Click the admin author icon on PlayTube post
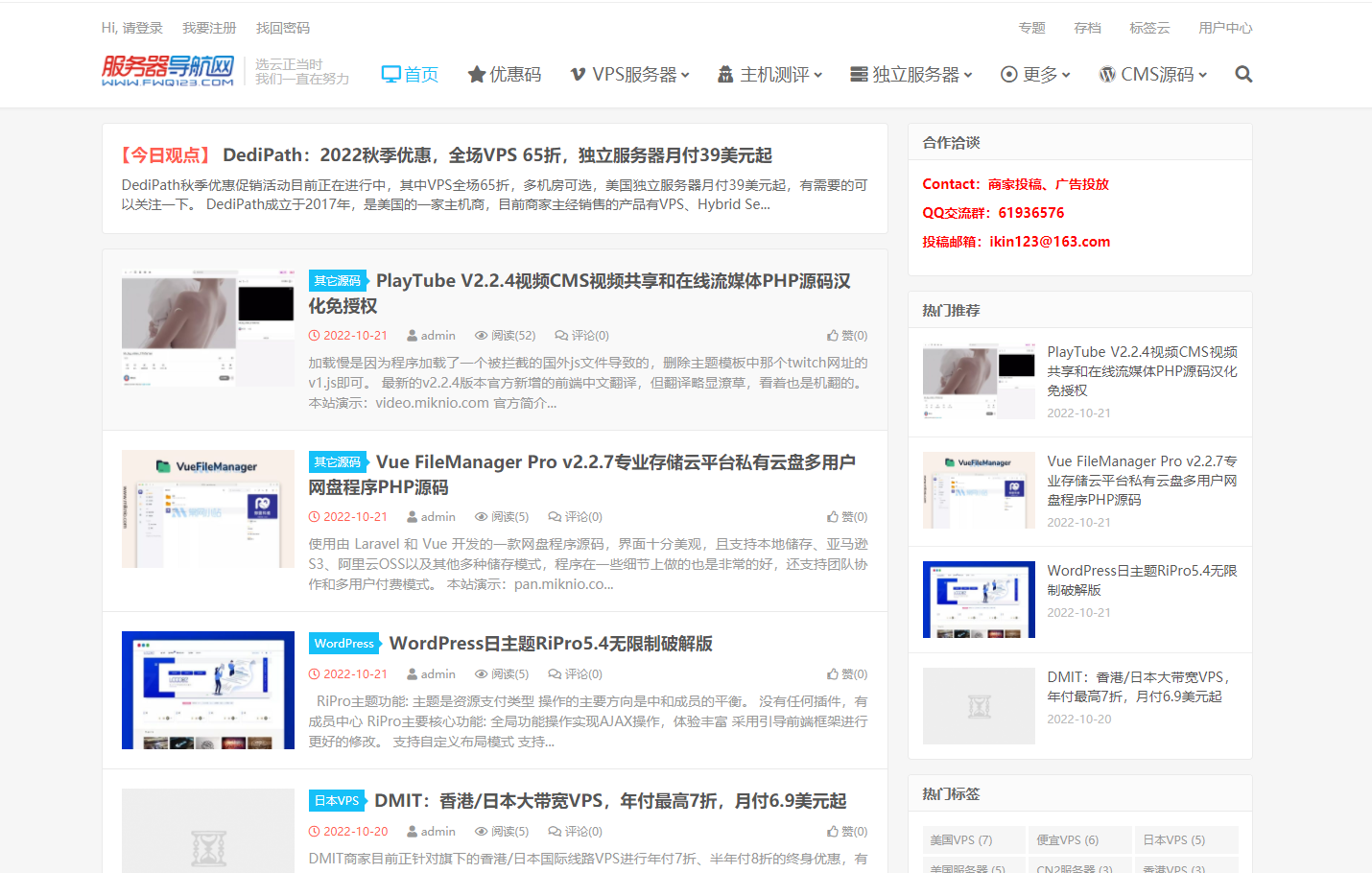The width and height of the screenshot is (1372, 873). coord(412,336)
